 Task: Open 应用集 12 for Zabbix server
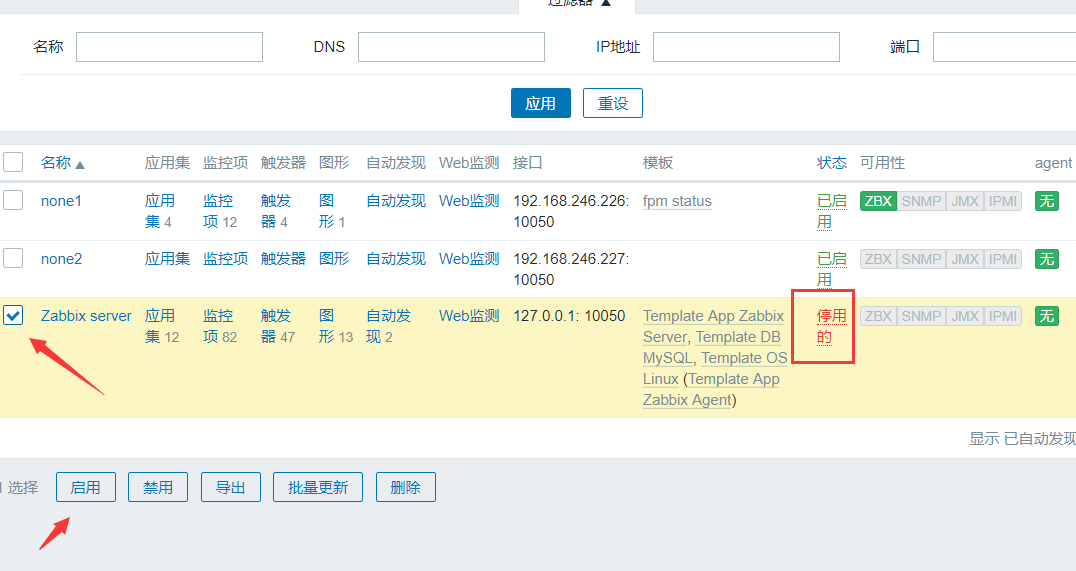pyautogui.click(x=162, y=326)
